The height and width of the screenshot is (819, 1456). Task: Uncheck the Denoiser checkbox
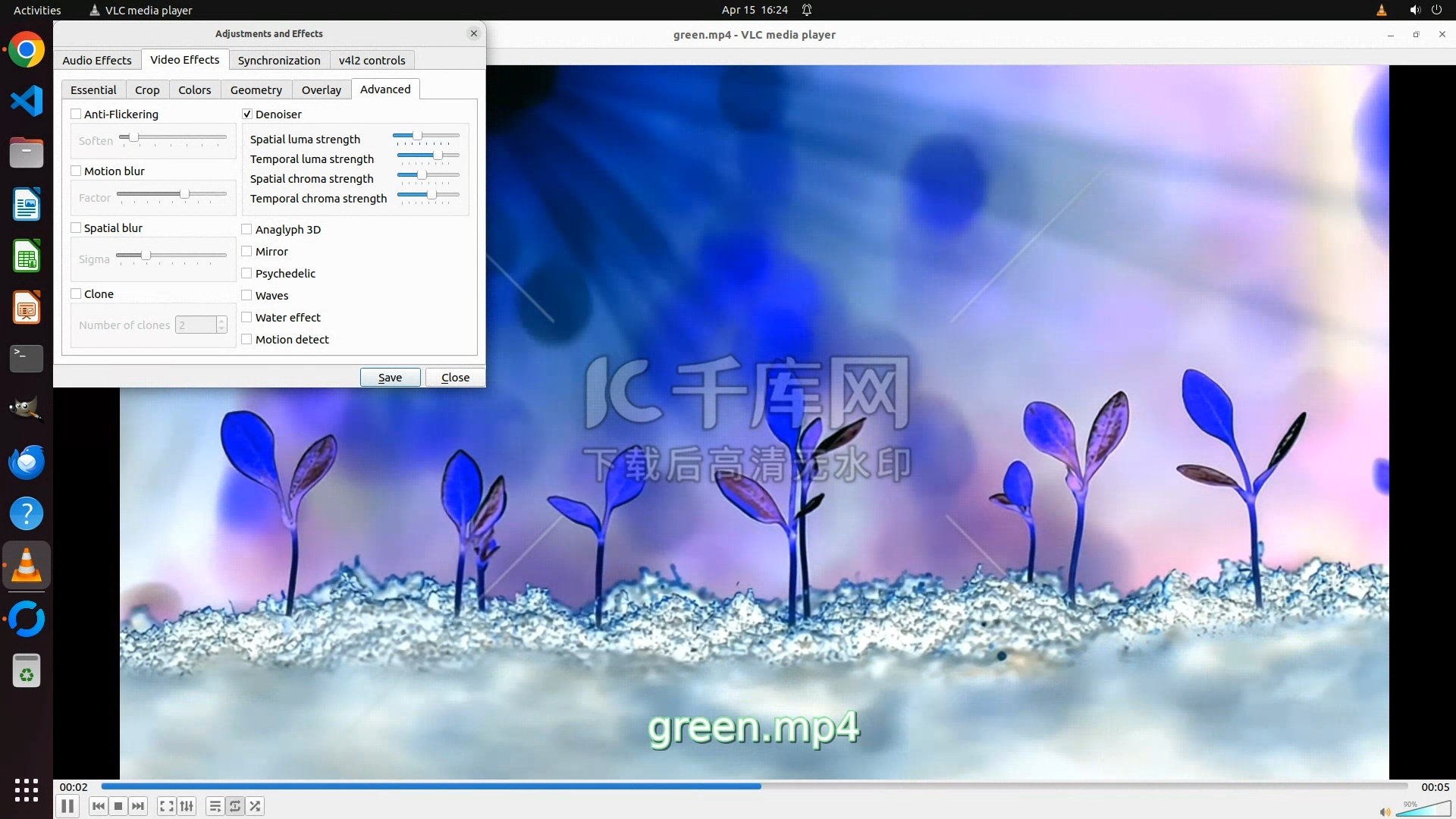click(x=247, y=114)
